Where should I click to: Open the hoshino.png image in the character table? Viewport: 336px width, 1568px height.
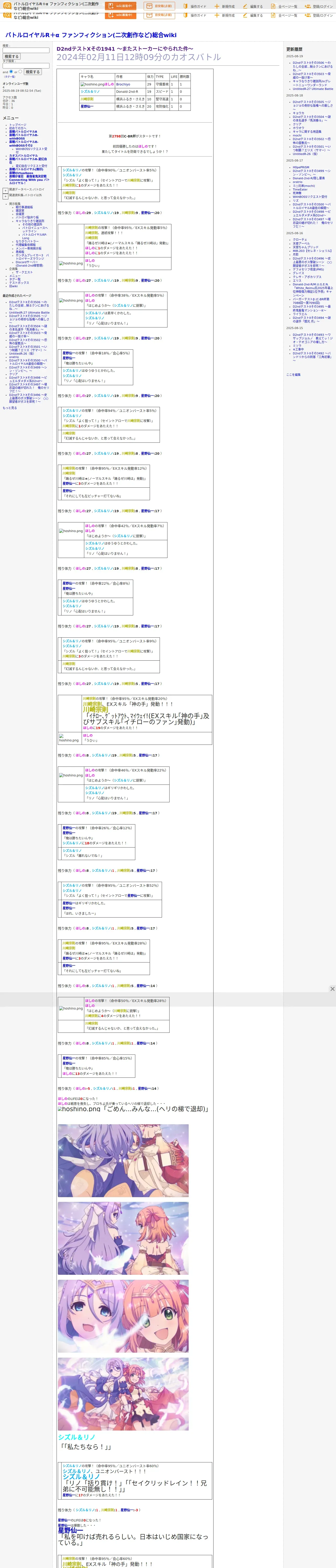pyautogui.click(x=92, y=85)
